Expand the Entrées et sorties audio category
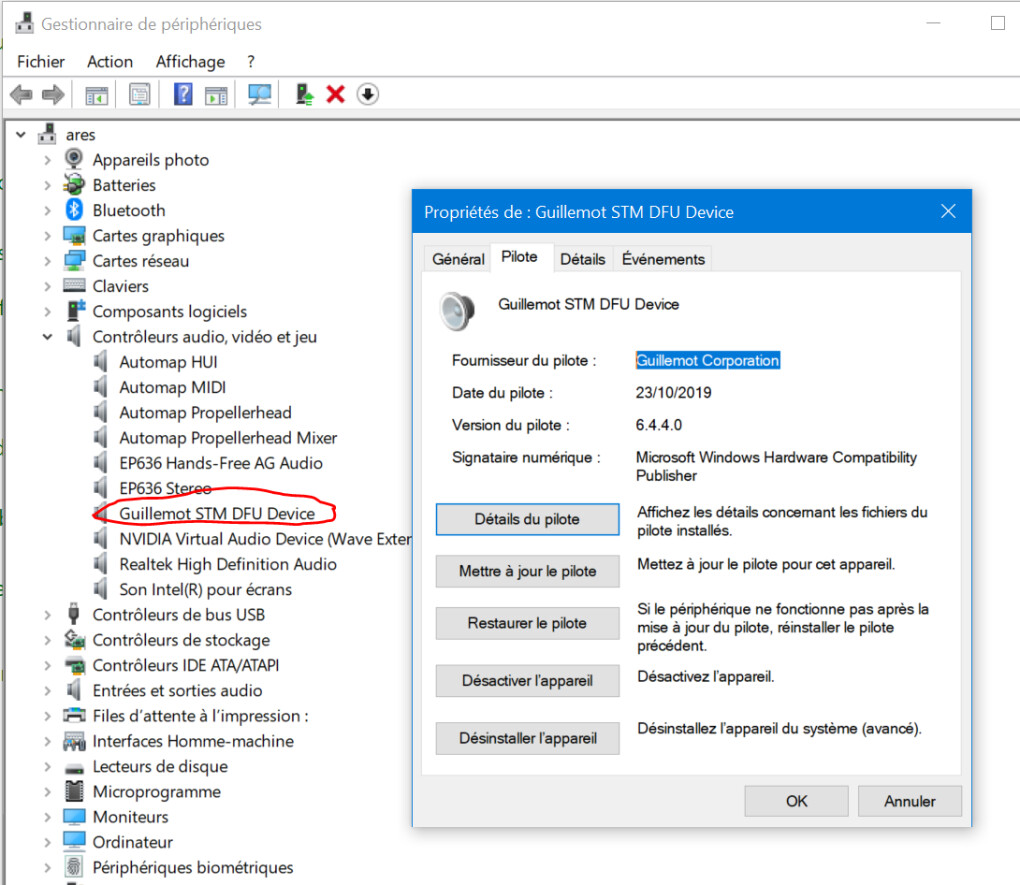 47,690
